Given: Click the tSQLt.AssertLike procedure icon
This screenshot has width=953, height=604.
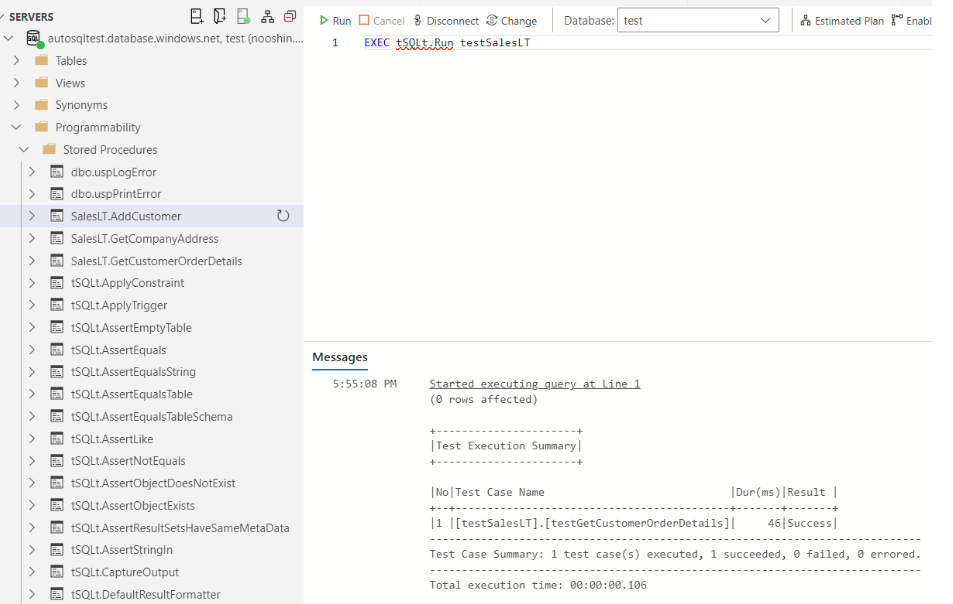Looking at the screenshot, I should (57, 439).
